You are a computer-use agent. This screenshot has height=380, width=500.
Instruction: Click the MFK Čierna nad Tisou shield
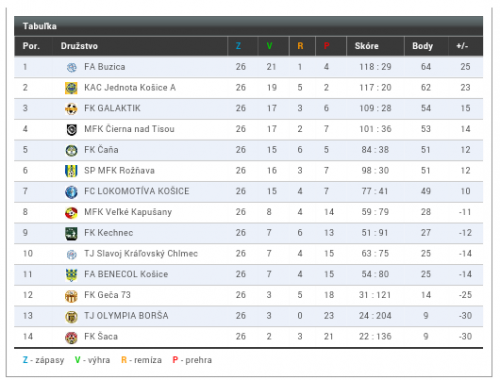coord(71,129)
